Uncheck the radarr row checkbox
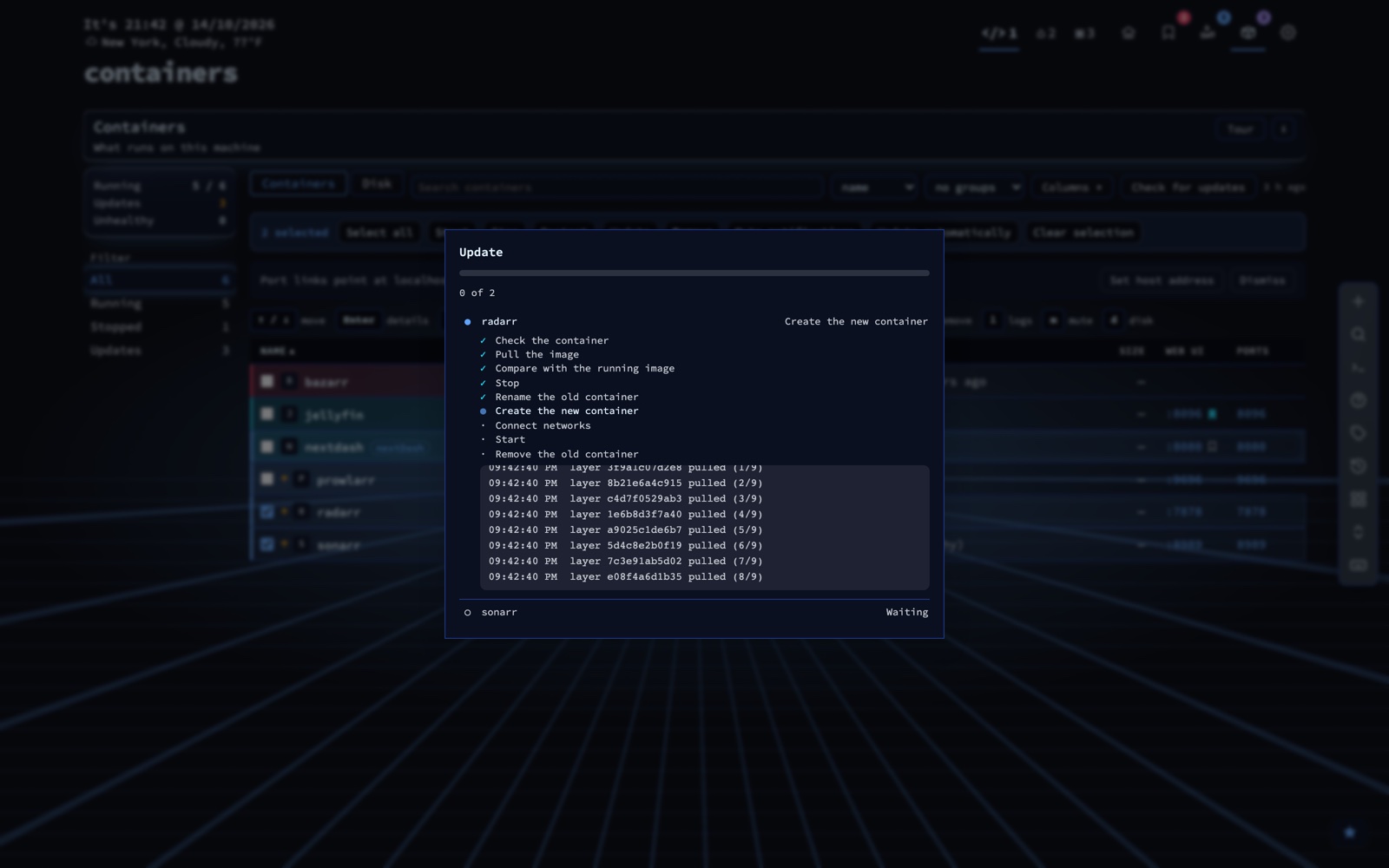This screenshot has width=1389, height=868. point(267,511)
